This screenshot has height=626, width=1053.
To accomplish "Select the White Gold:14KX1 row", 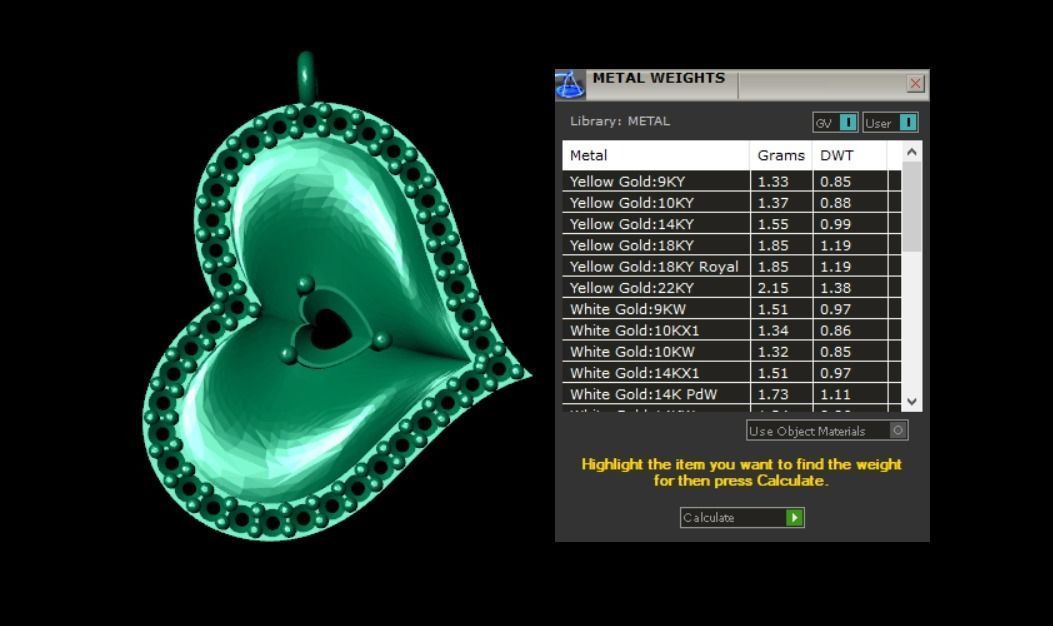I will point(731,373).
